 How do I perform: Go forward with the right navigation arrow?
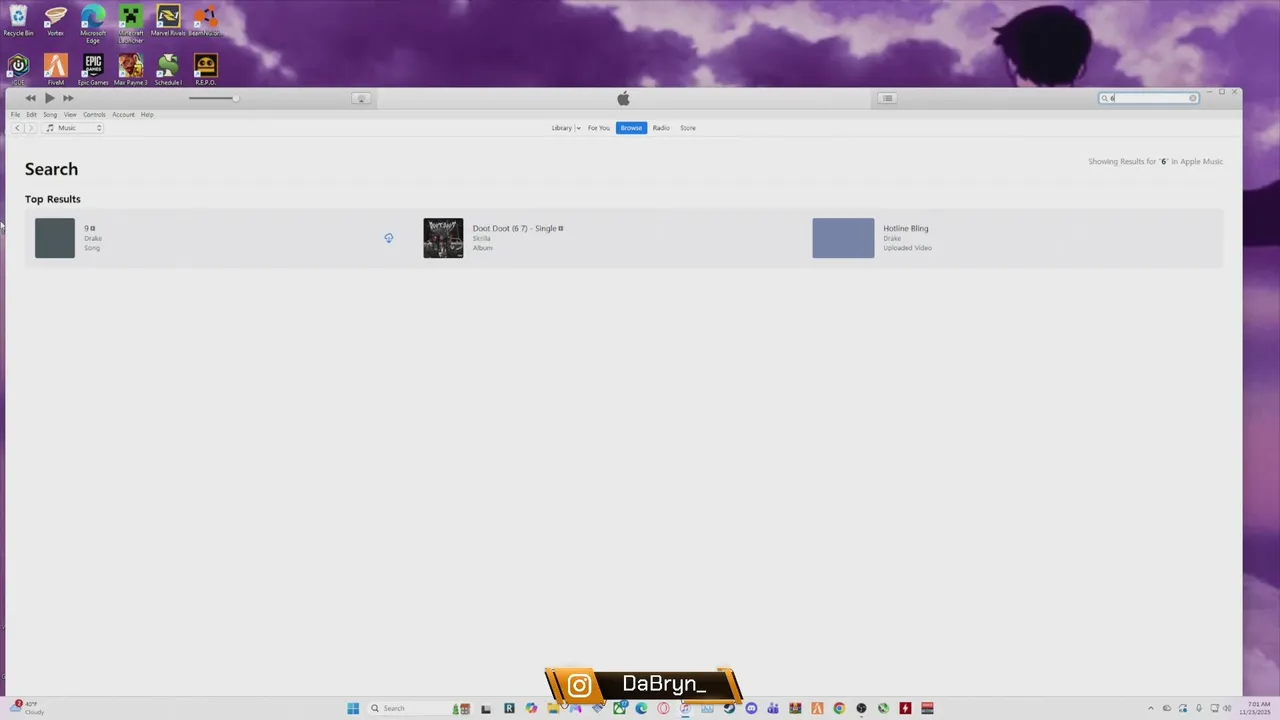pos(30,128)
